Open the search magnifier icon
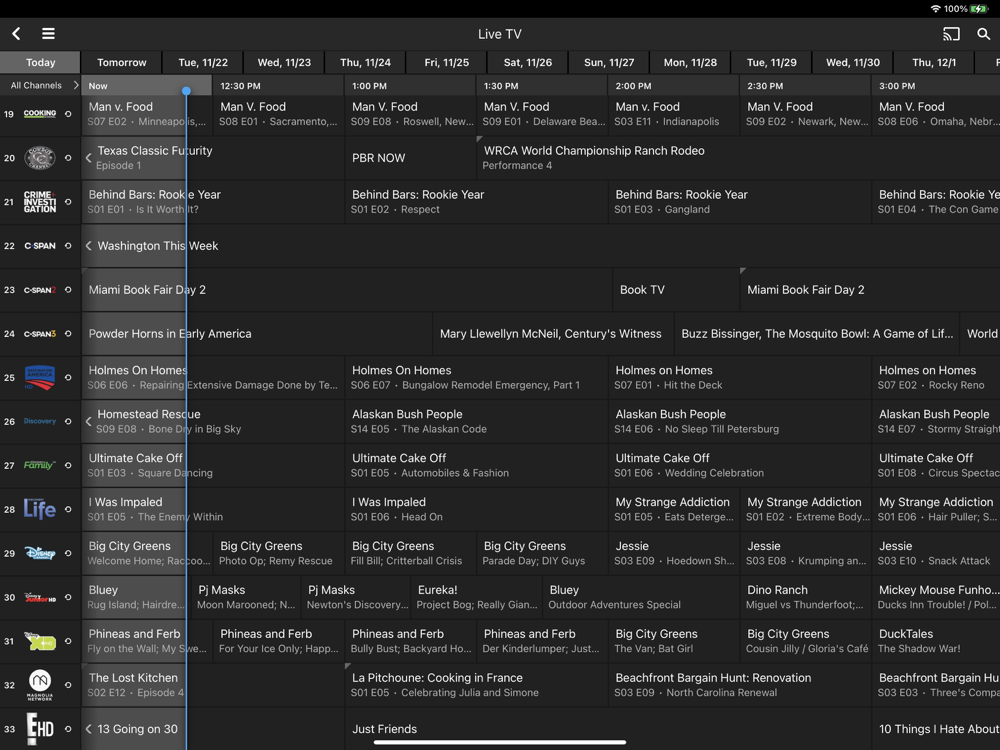 (x=983, y=34)
